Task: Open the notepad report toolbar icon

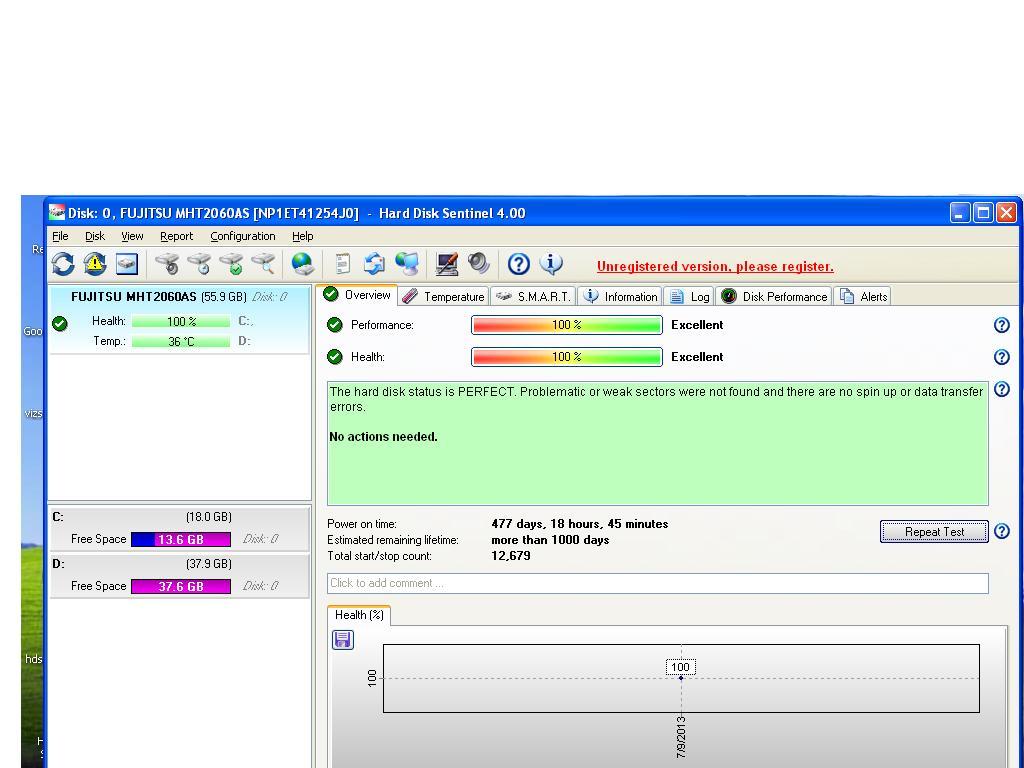Action: [x=342, y=264]
